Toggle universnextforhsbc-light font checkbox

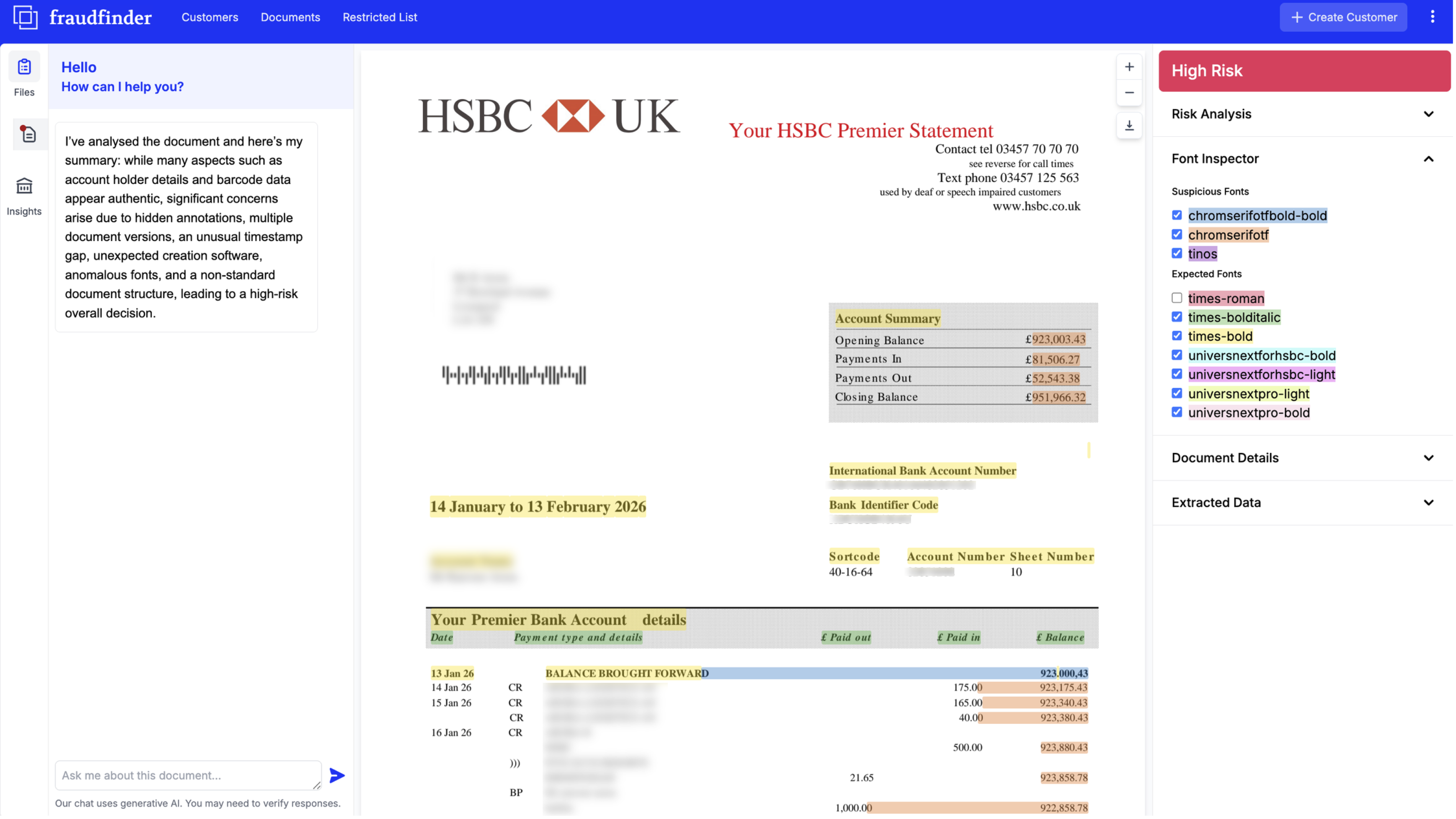(1177, 374)
